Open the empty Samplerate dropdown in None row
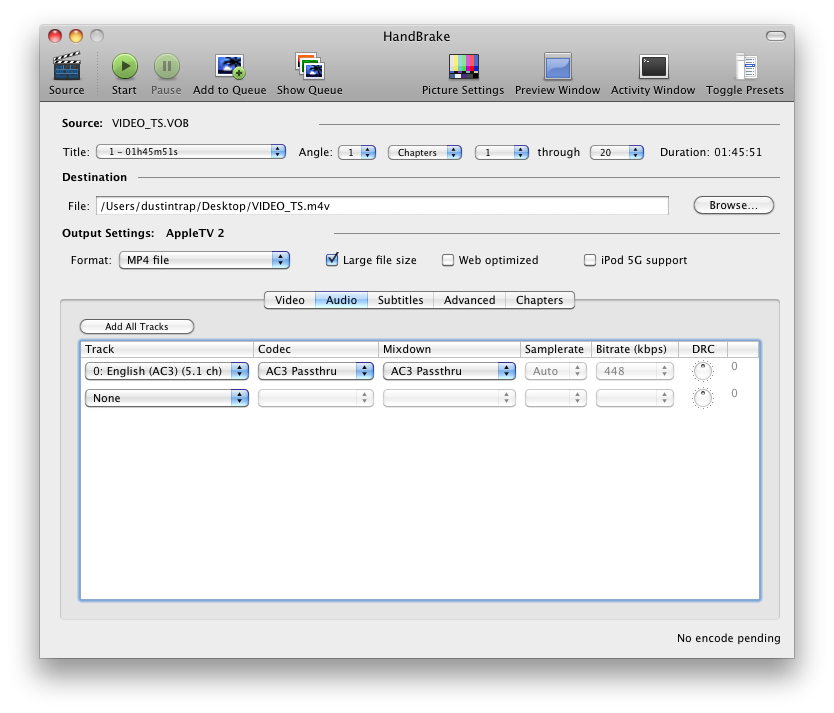834x713 pixels. [x=556, y=398]
